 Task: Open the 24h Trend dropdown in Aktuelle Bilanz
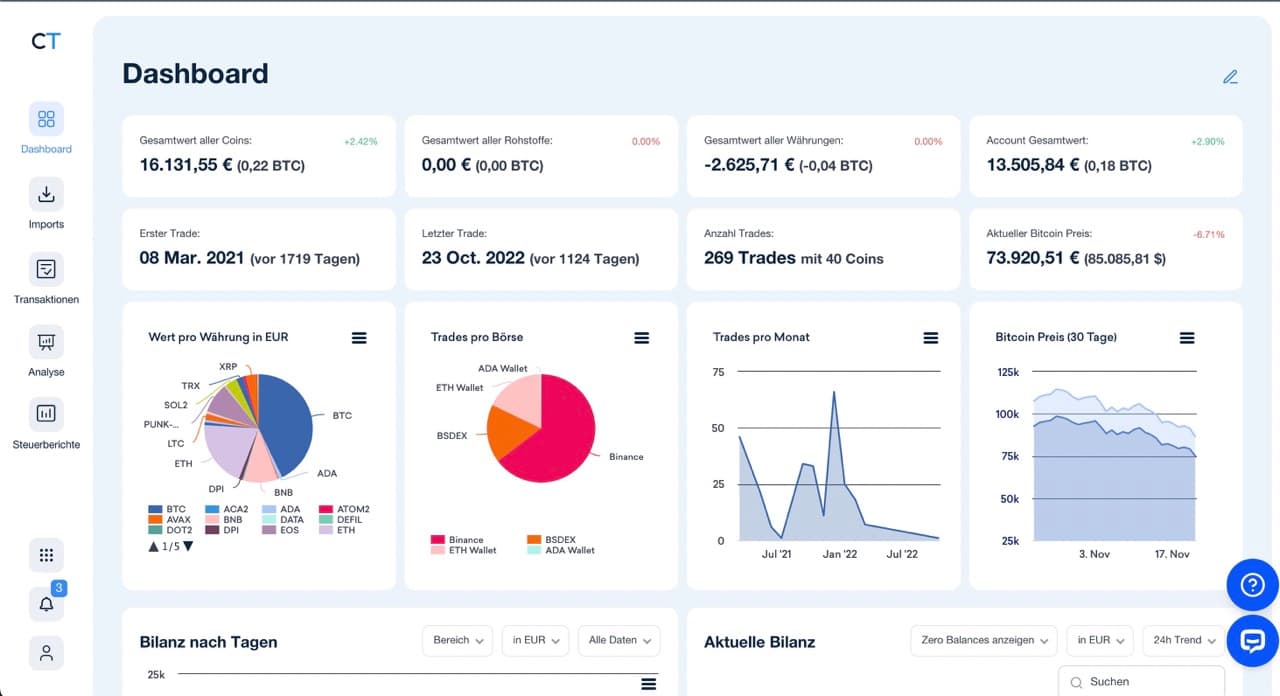(1182, 640)
